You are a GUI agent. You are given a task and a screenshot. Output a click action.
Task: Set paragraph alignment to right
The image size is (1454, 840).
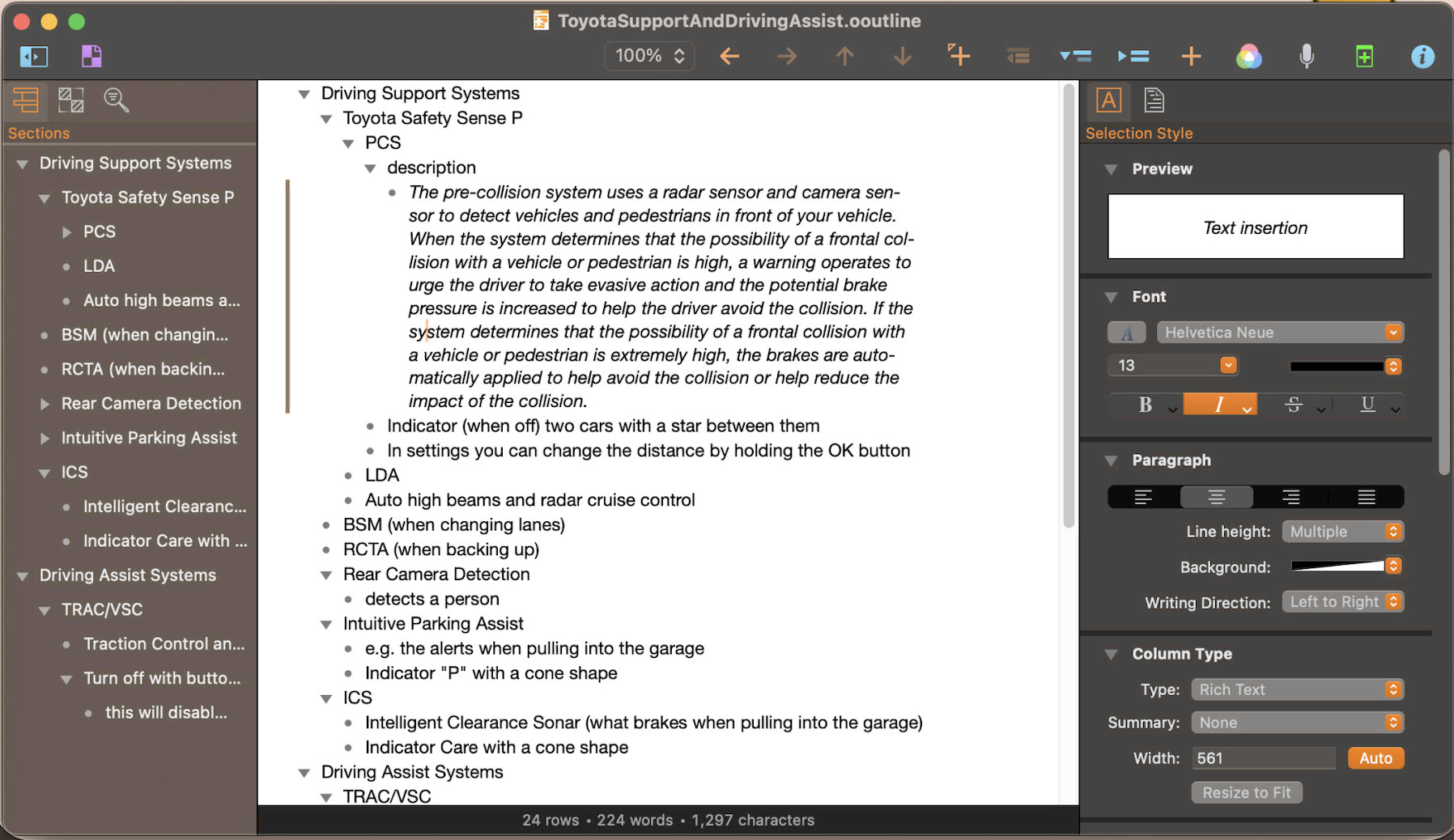click(x=1290, y=497)
